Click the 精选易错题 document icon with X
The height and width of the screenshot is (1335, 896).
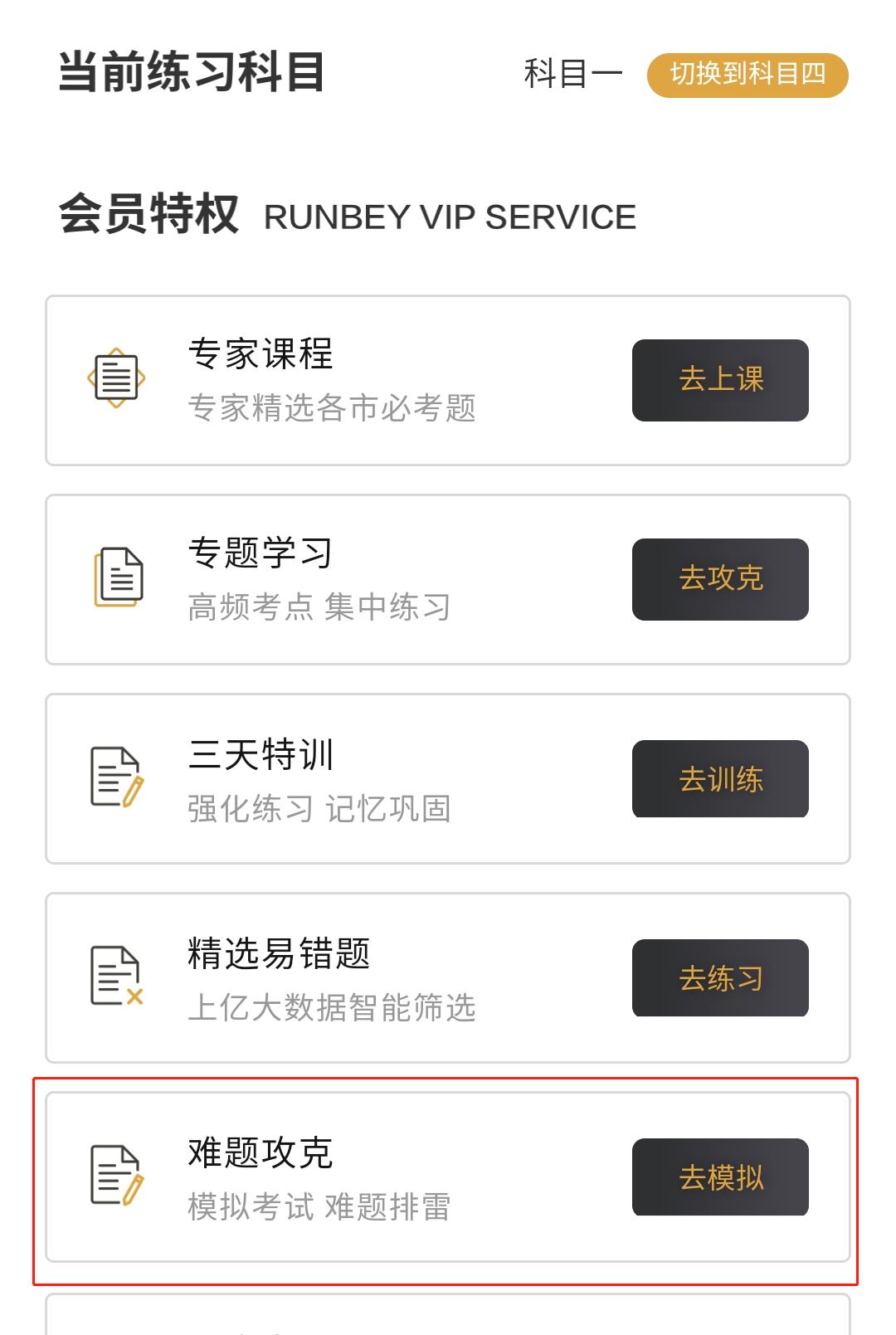(116, 976)
